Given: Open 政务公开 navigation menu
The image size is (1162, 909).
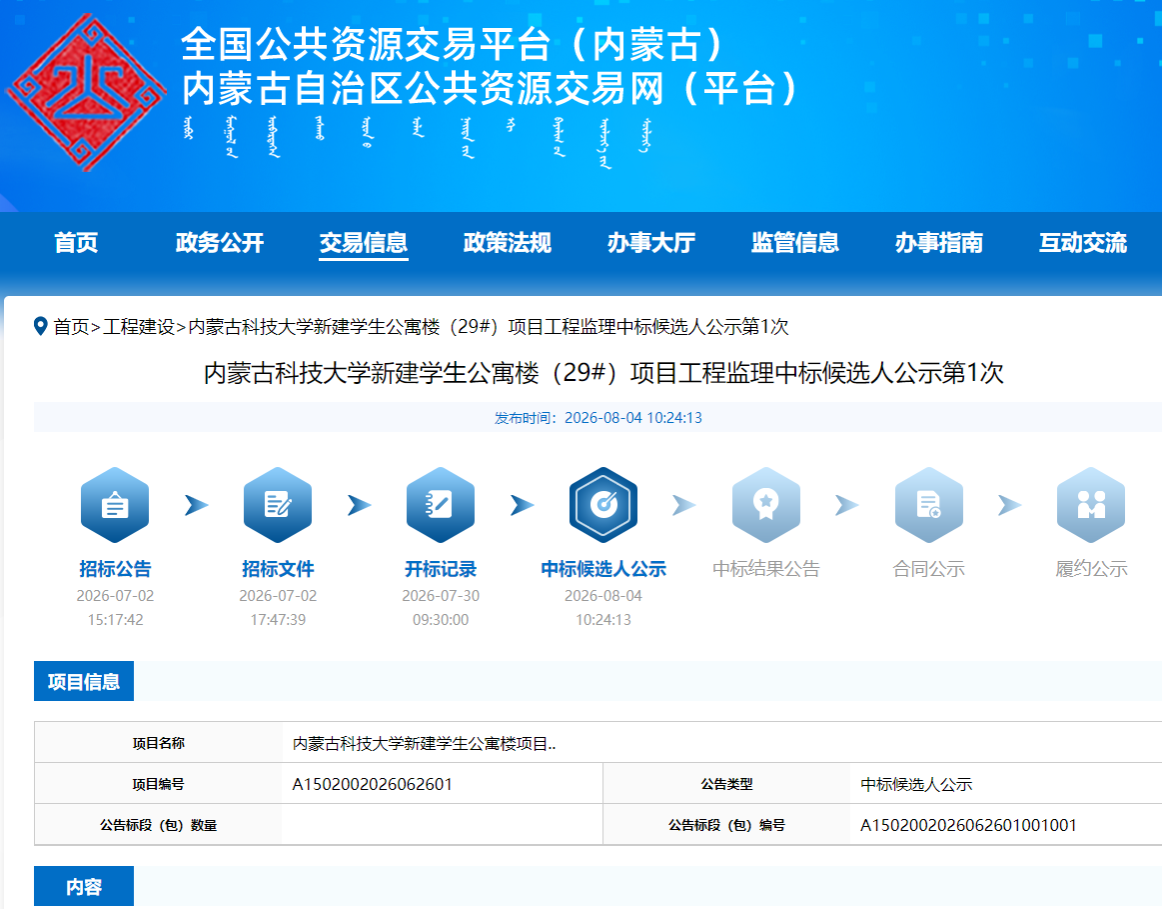Looking at the screenshot, I should (219, 242).
